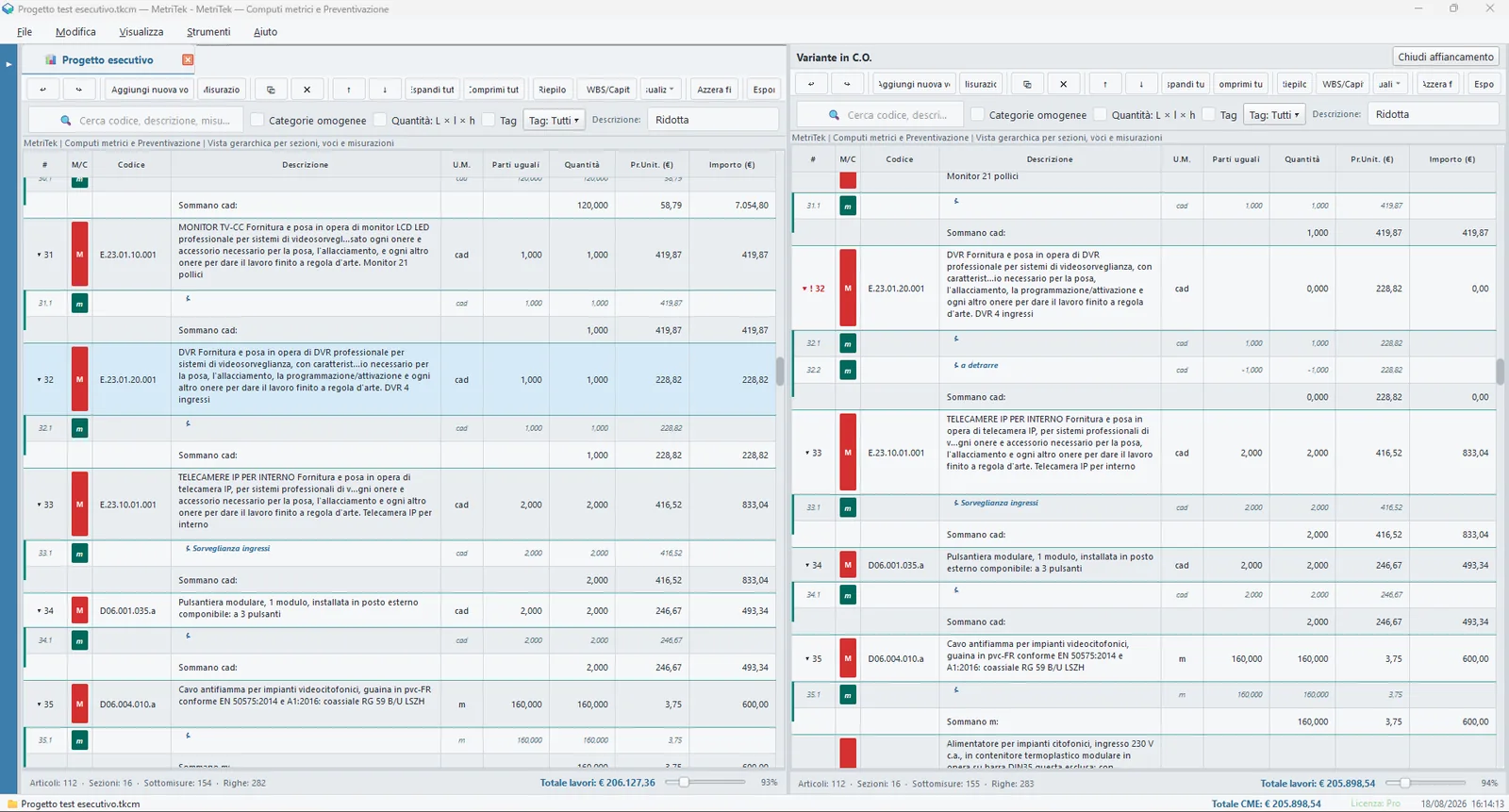This screenshot has height=812, width=1509.
Task: Click undo arrow in Variante in C.O. toolbar
Action: (811, 84)
